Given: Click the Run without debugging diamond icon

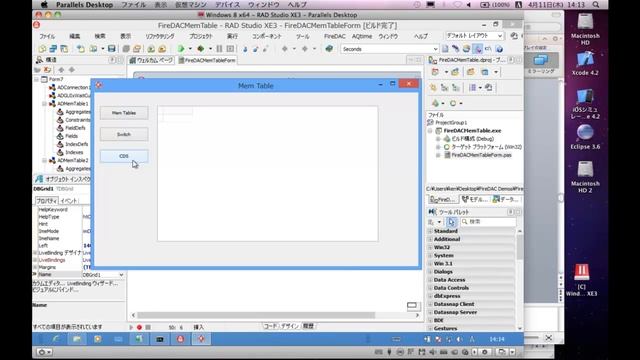Looking at the screenshot, I should 201,49.
